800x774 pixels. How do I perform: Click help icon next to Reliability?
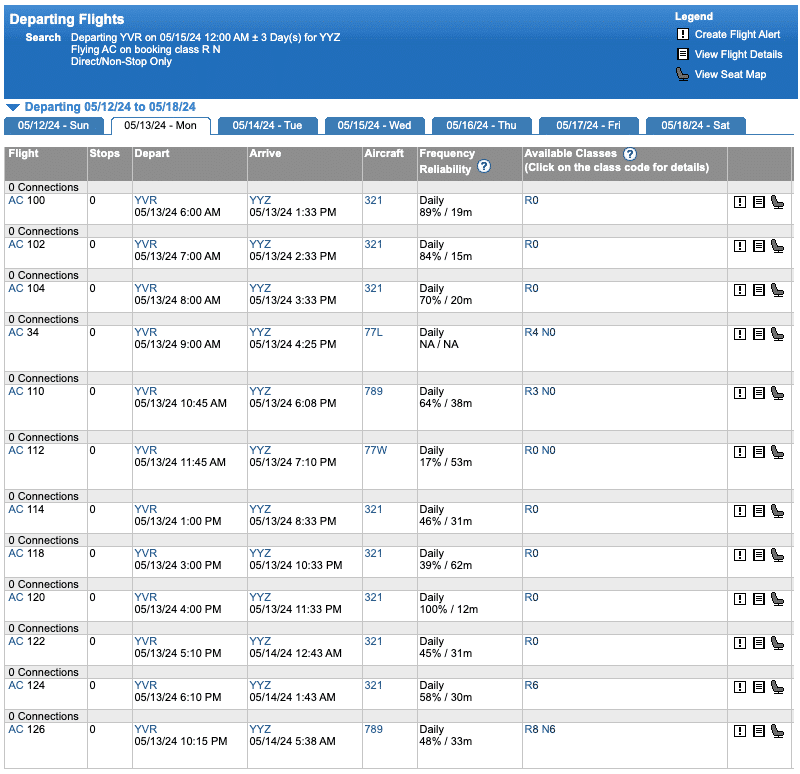click(484, 167)
